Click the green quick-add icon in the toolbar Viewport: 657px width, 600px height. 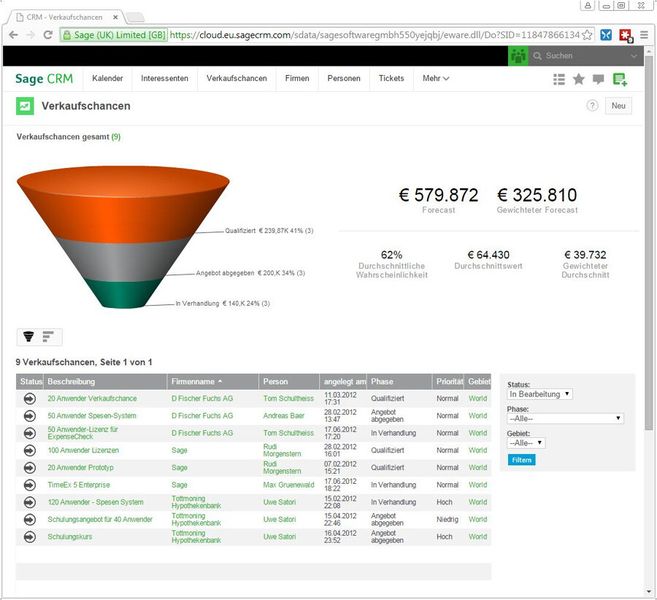[x=620, y=79]
